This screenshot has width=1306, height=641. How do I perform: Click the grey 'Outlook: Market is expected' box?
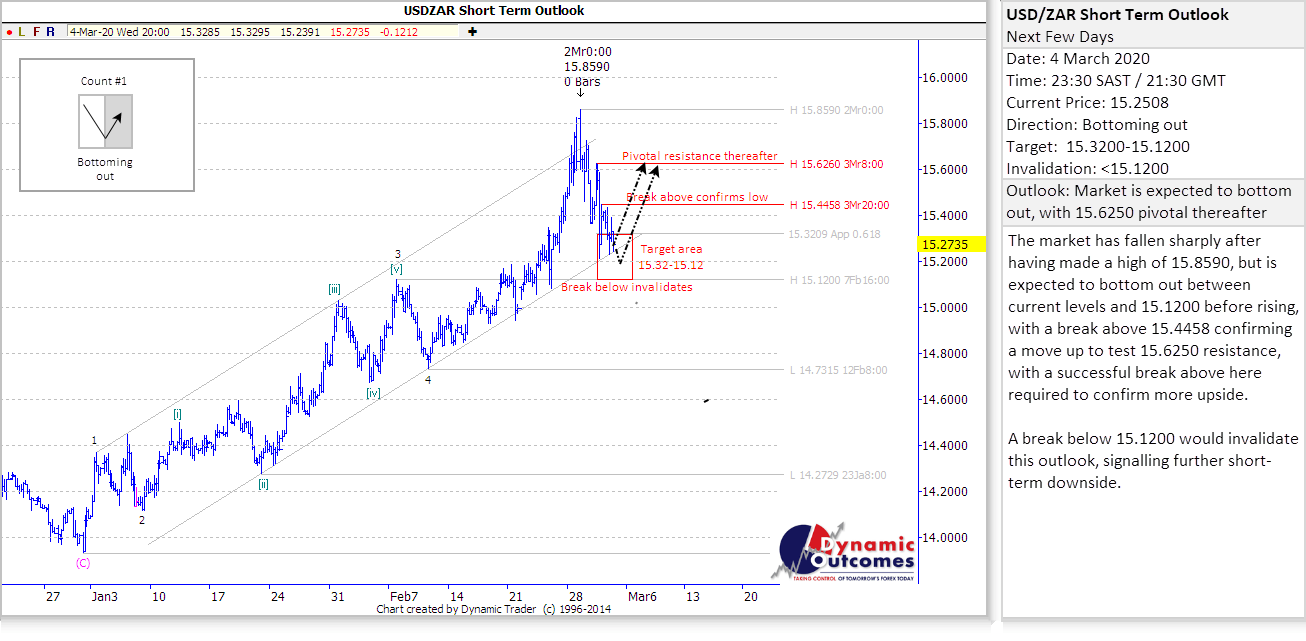pos(1153,202)
